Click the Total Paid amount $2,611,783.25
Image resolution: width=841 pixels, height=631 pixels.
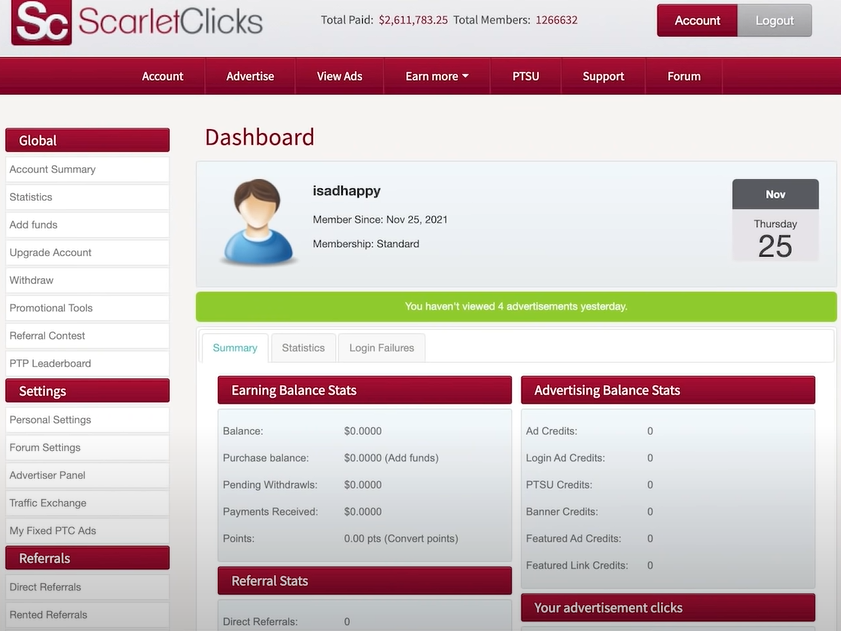(413, 20)
